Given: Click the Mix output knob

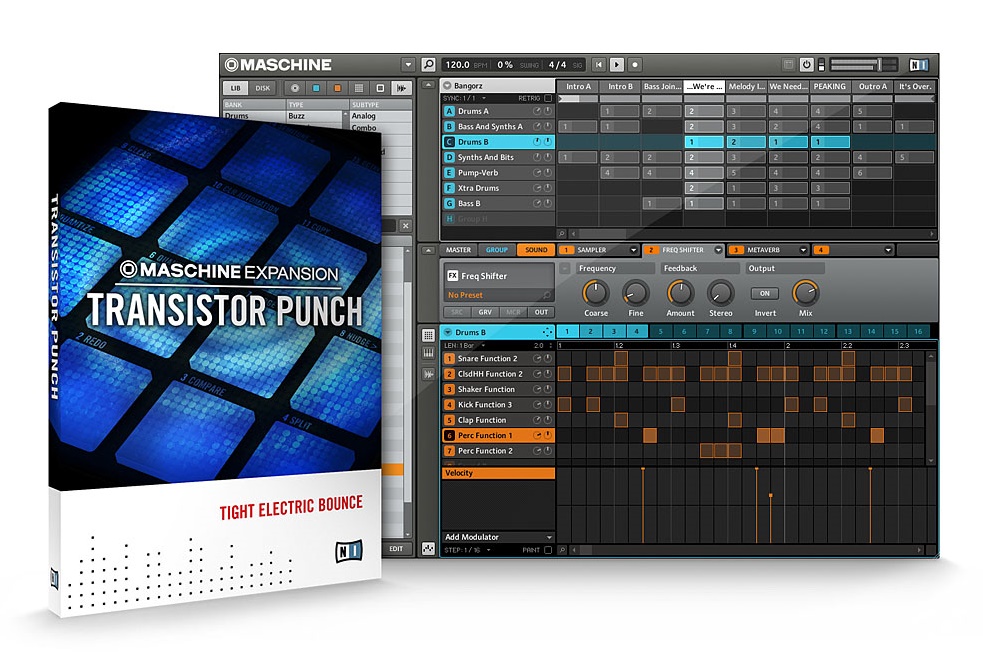Looking at the screenshot, I should [x=806, y=293].
